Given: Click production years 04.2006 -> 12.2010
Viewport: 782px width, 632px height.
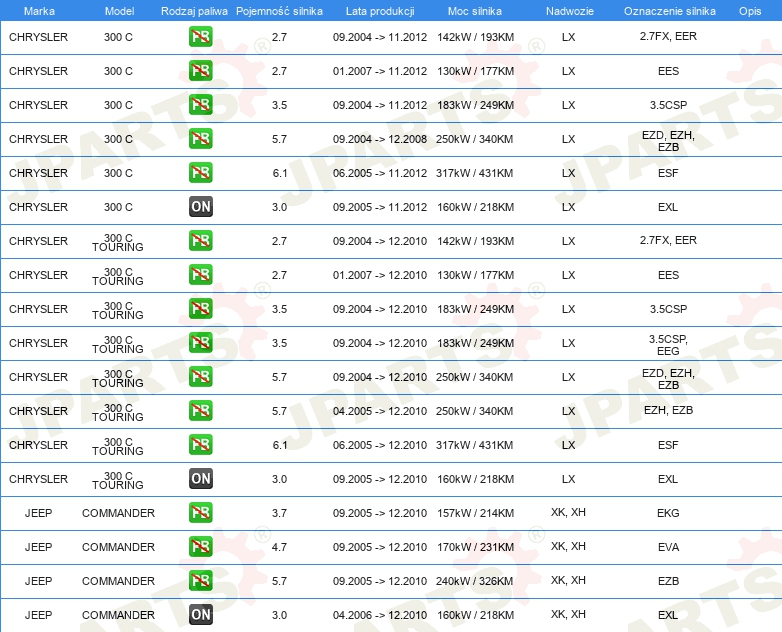Looking at the screenshot, I should pos(380,615).
